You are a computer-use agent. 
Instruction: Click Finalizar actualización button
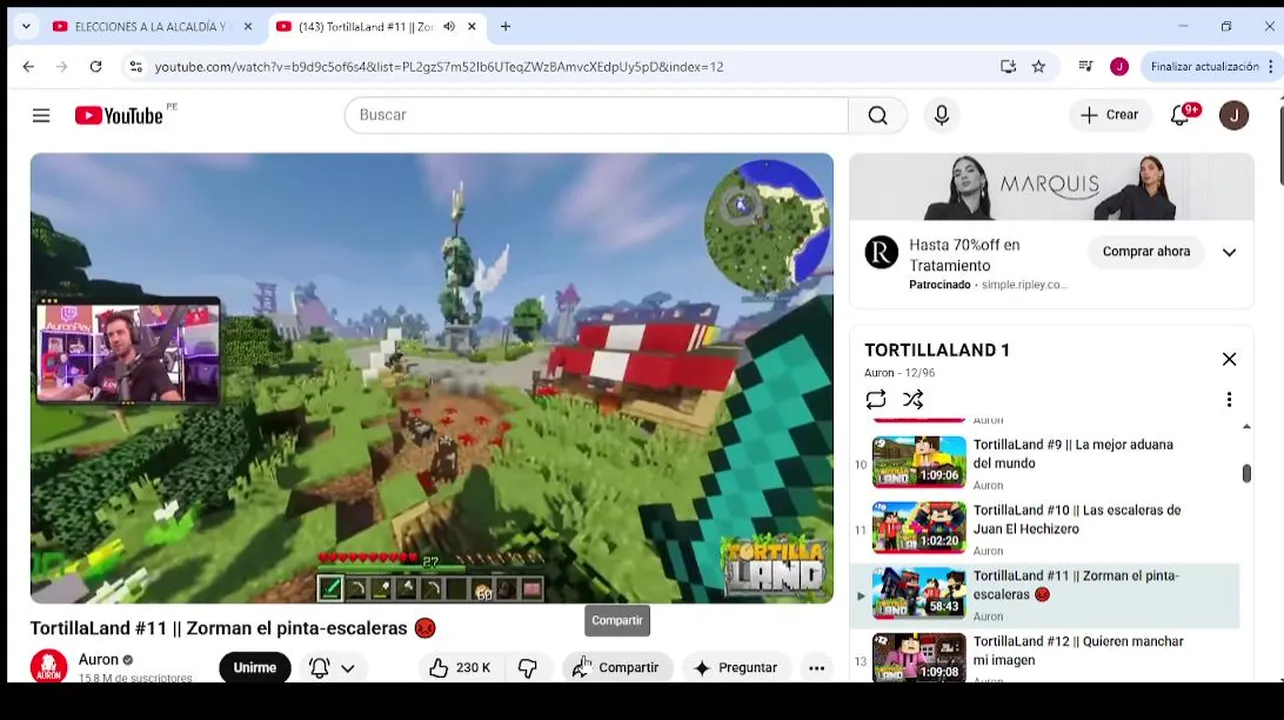[1204, 67]
